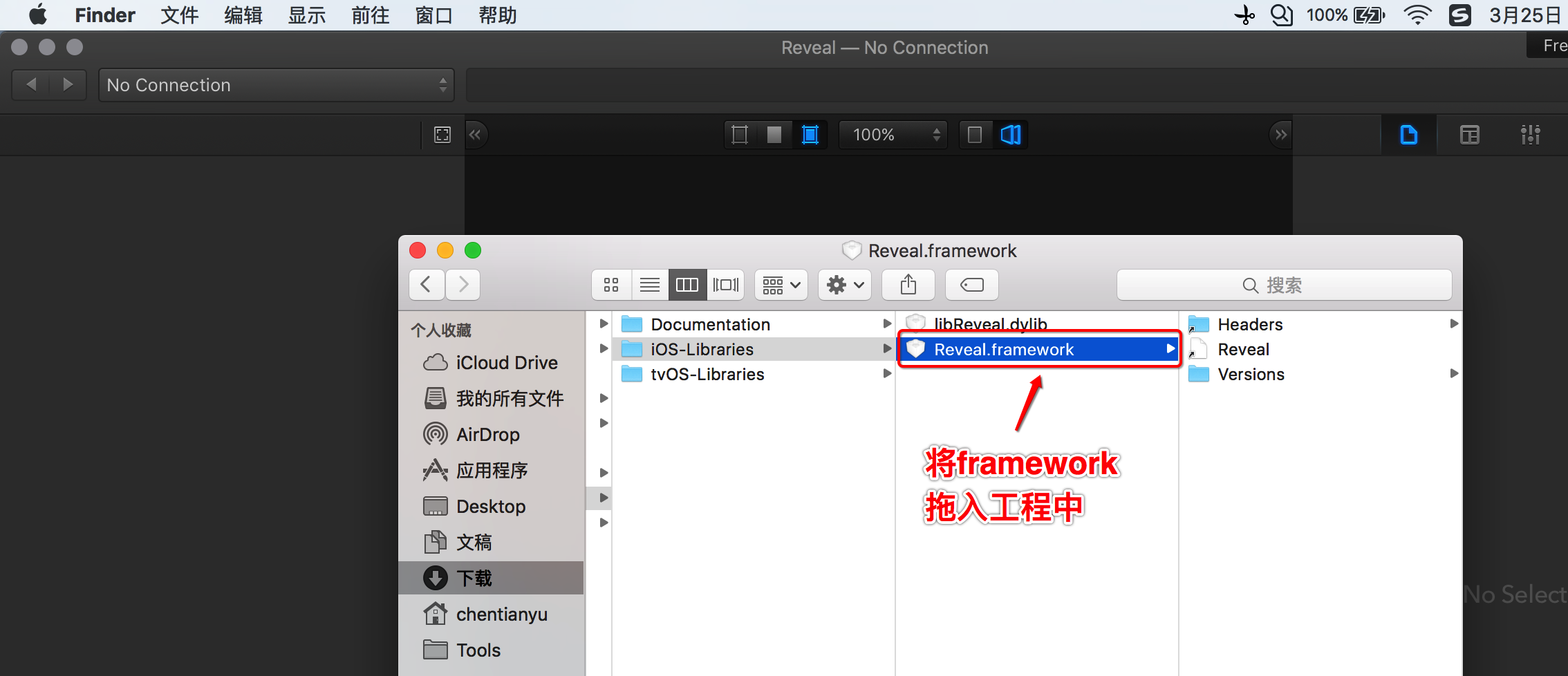
Task: Open the Finder menu
Action: pos(105,15)
